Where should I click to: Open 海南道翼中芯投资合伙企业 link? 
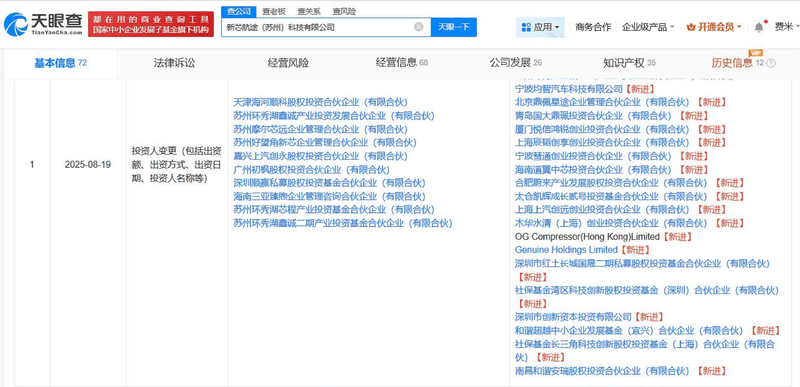[x=593, y=169]
